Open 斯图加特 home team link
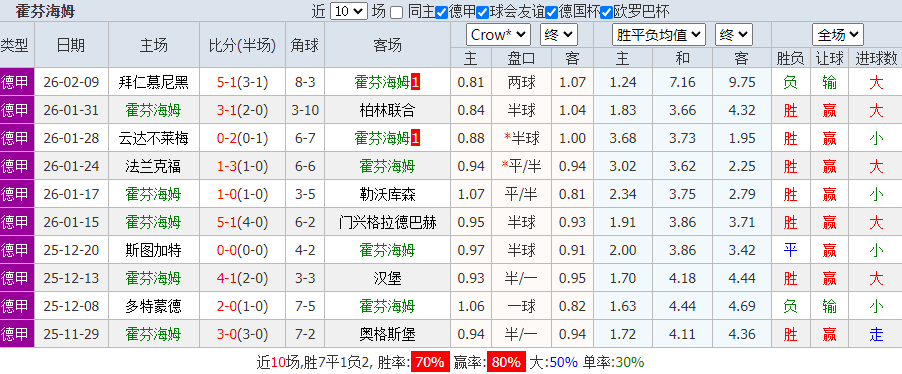 [x=154, y=250]
